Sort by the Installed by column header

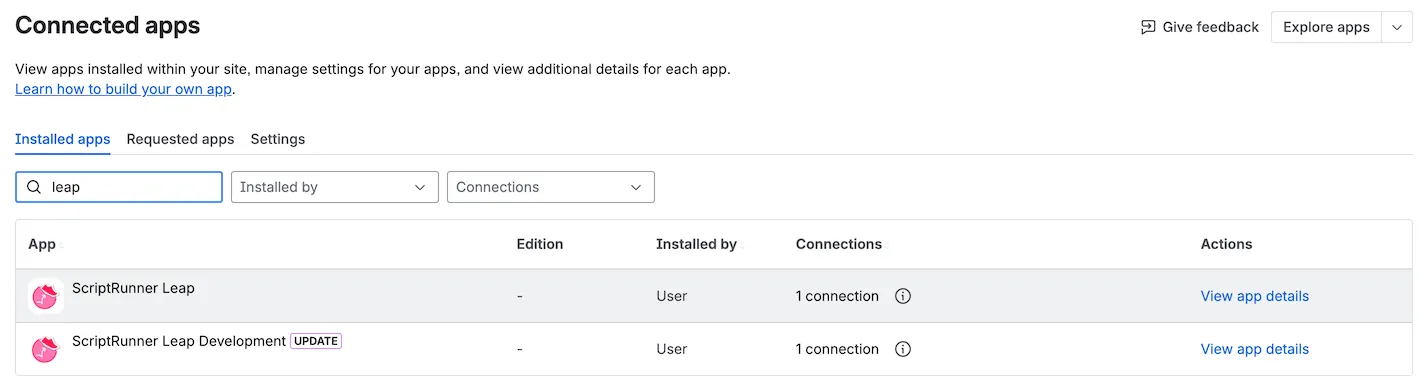click(x=699, y=244)
